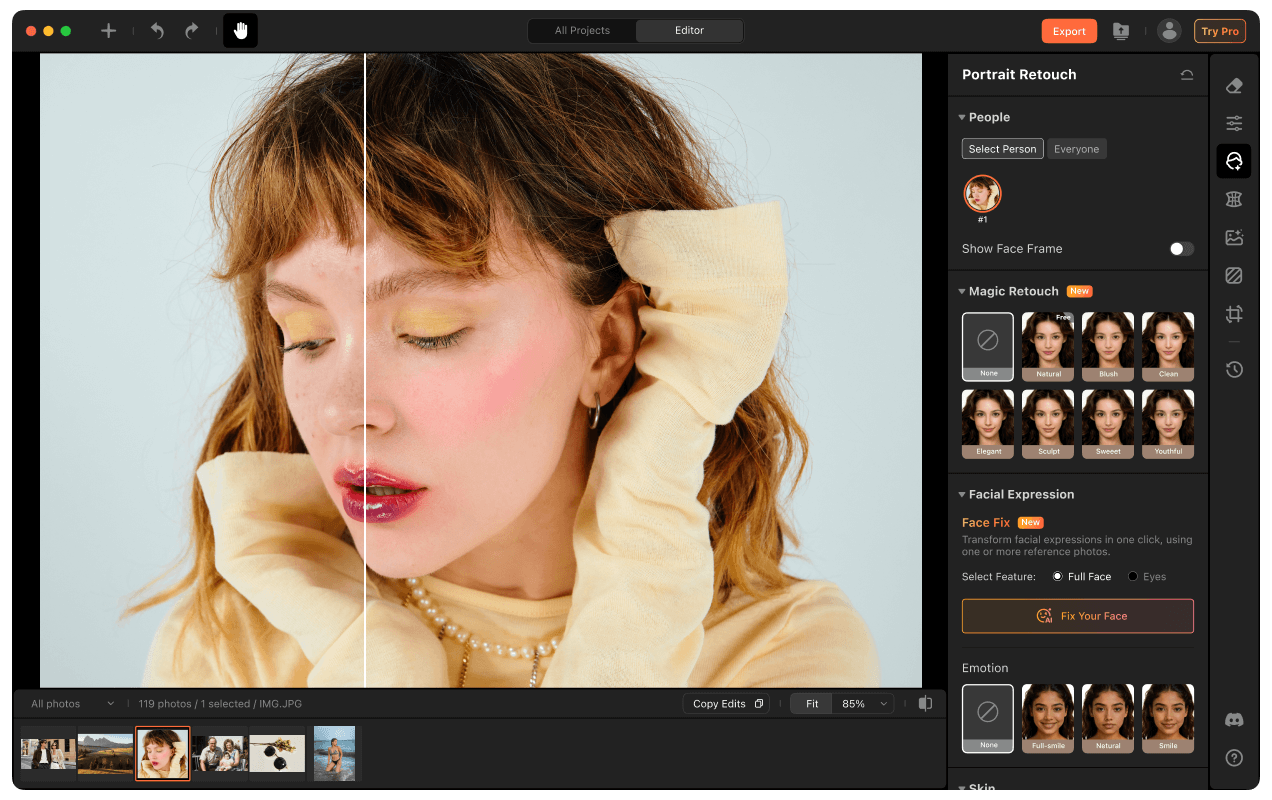Expand the Skin section
Viewport: 1272px width, 800px height.
[x=962, y=788]
